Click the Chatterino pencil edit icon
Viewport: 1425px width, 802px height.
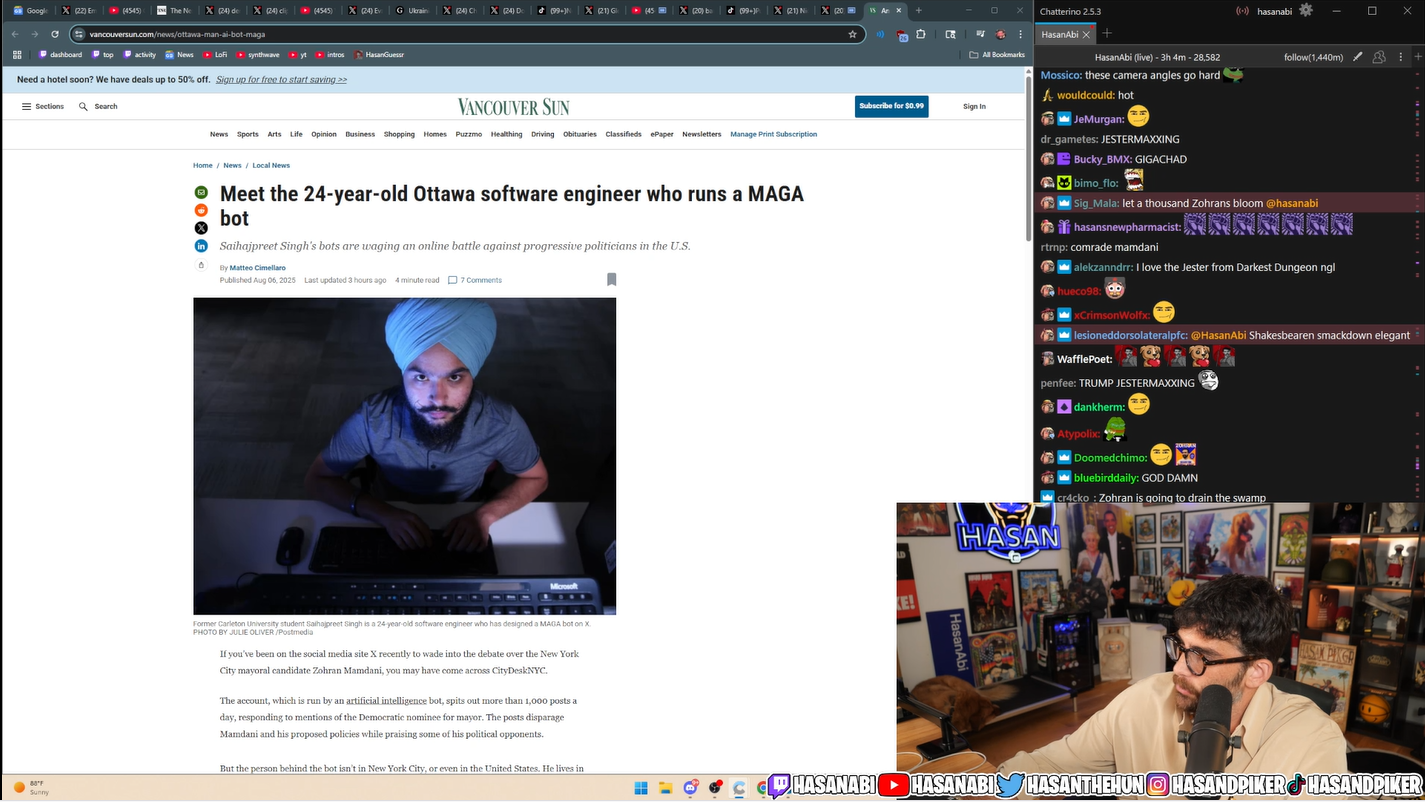1357,57
